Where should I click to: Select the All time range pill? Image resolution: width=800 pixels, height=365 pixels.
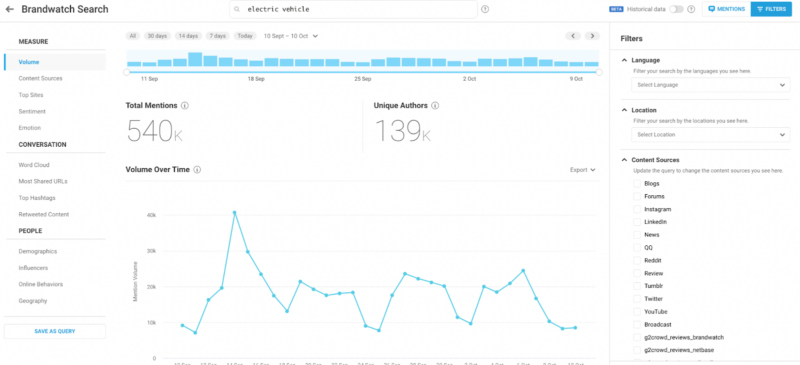click(x=133, y=36)
